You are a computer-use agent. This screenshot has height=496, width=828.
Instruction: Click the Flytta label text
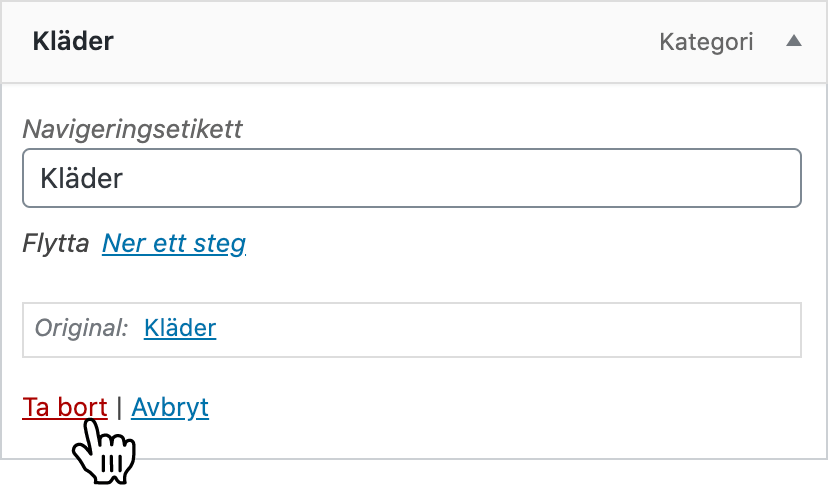pos(56,243)
